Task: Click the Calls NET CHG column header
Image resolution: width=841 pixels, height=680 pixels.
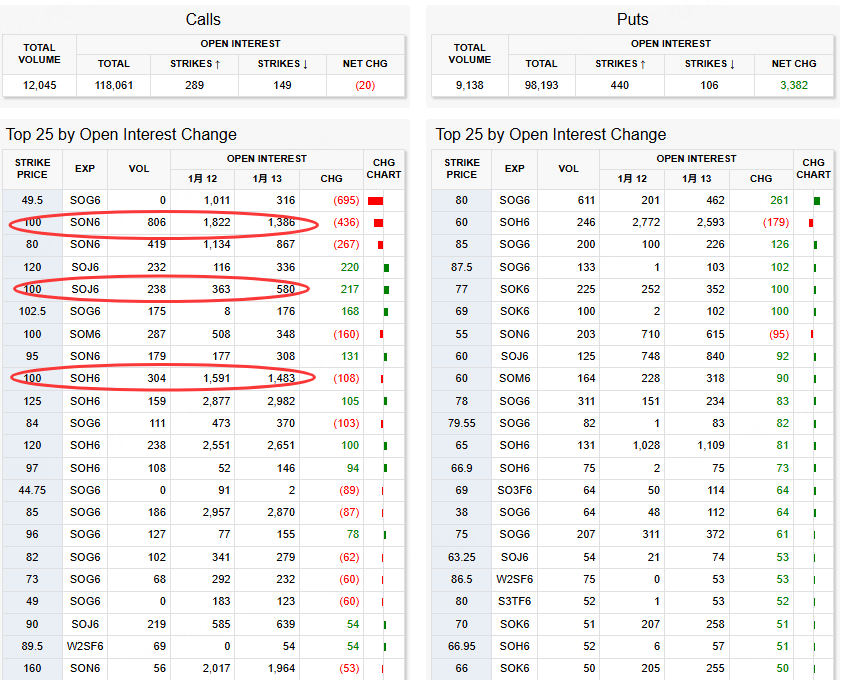Action: click(365, 64)
